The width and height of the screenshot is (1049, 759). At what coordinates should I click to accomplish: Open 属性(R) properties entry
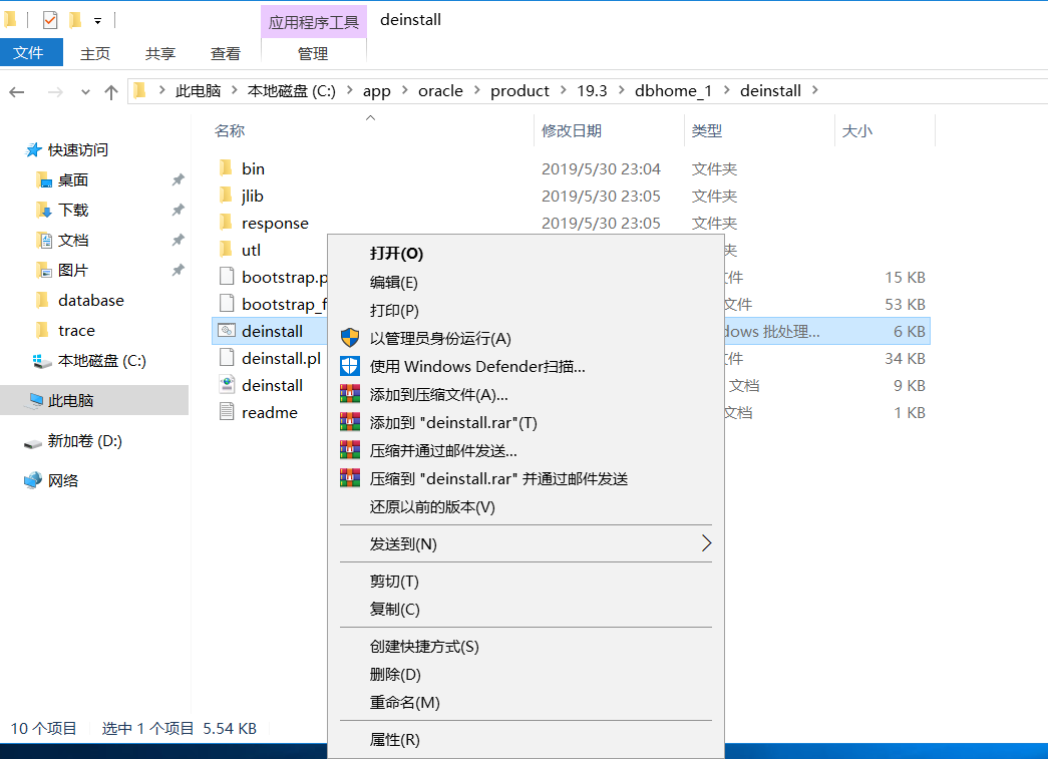pos(526,740)
